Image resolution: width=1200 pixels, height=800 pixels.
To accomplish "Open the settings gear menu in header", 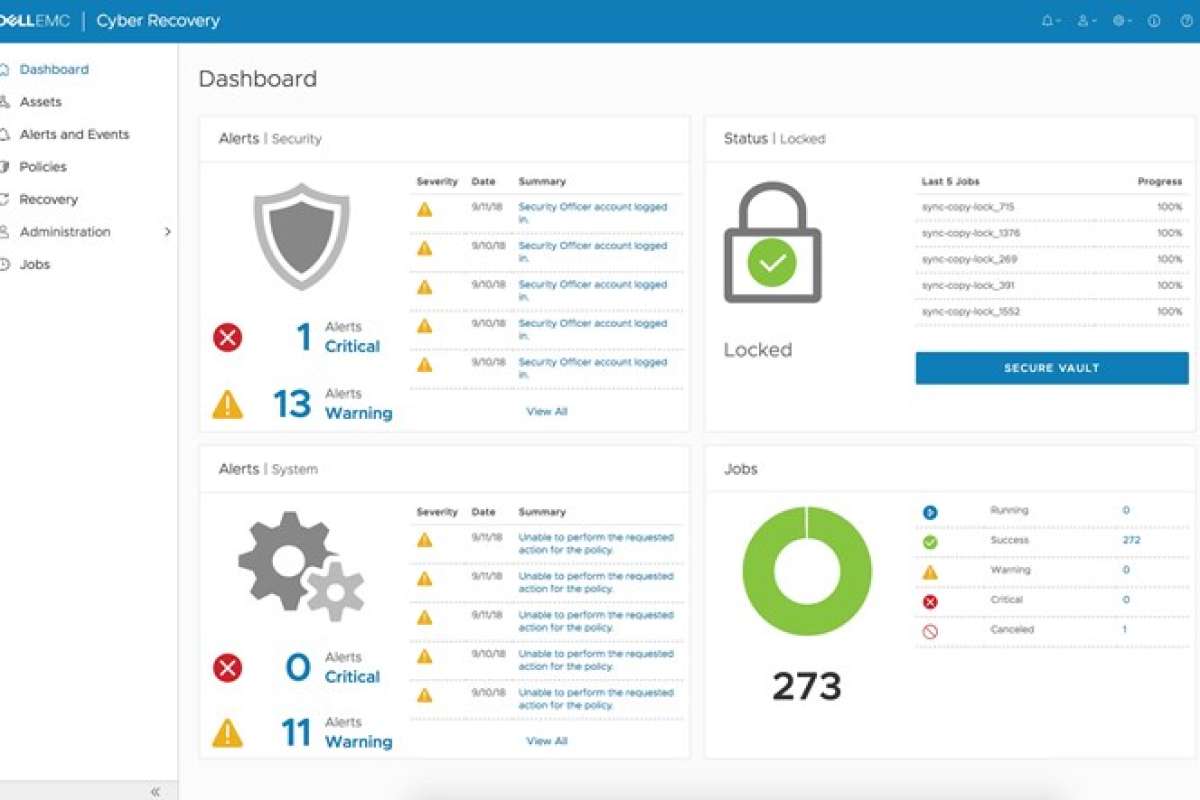I will 1121,20.
